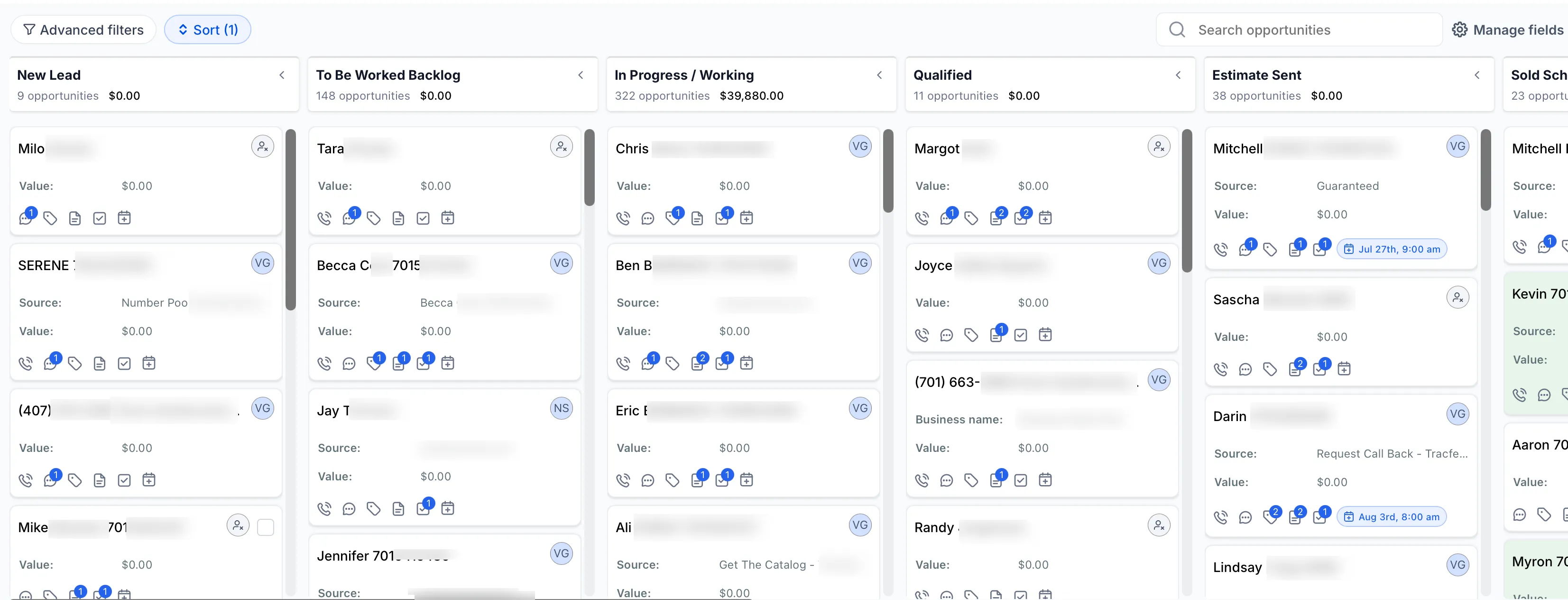
Task: Open the Milo opportunity card title
Action: click(32, 149)
